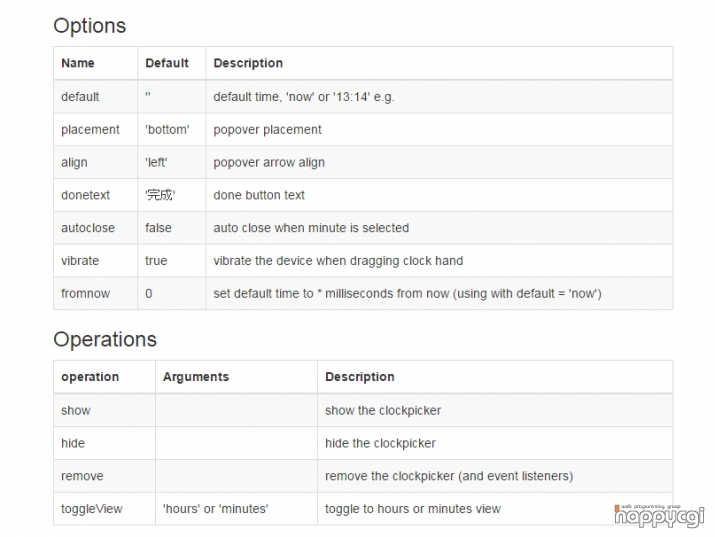Click the 'bottom' default value
The height and width of the screenshot is (537, 715).
pyautogui.click(x=167, y=129)
